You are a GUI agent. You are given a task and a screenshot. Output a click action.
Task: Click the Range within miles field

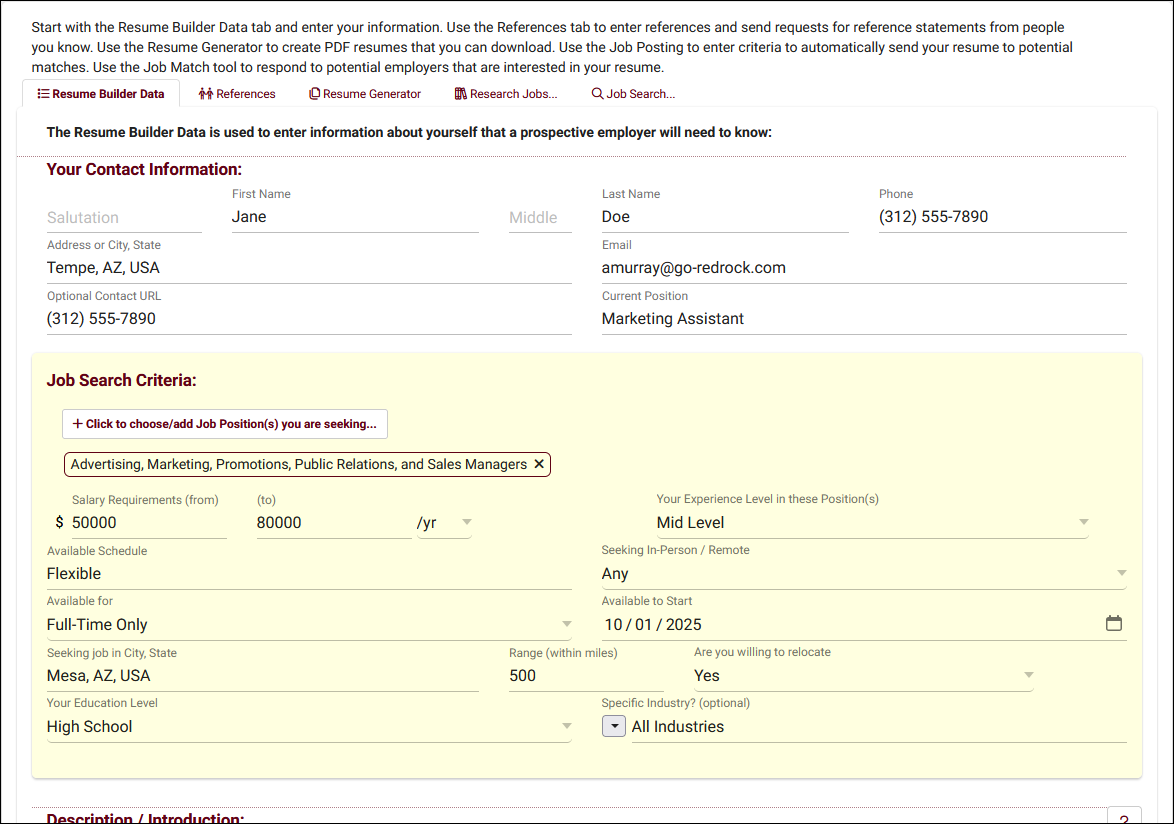click(586, 676)
